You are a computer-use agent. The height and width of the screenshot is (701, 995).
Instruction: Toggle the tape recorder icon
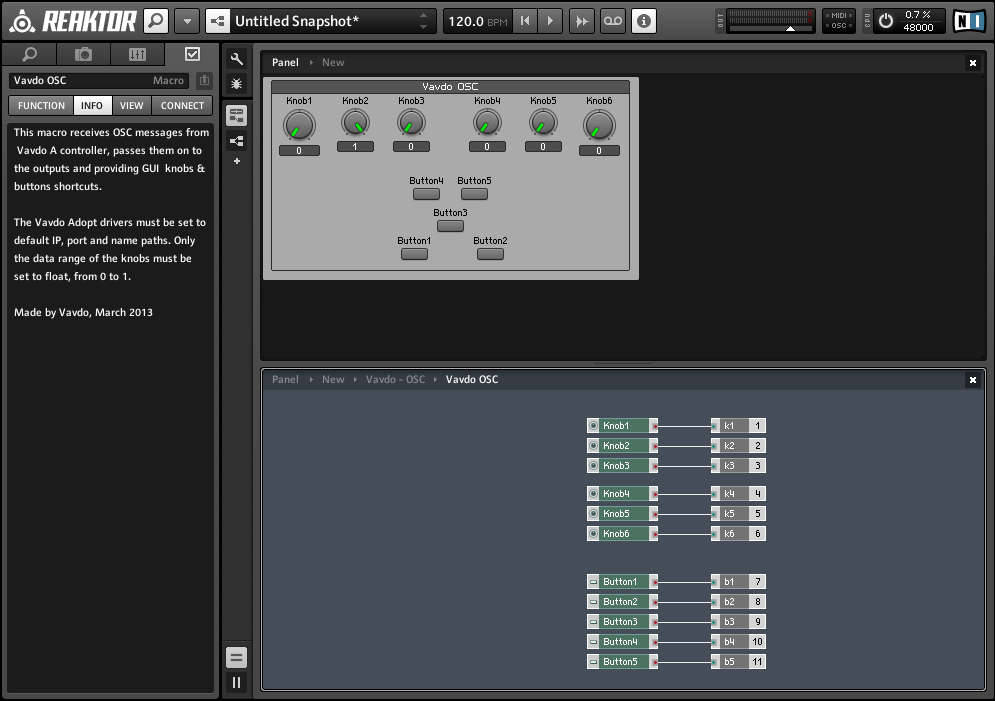click(x=612, y=21)
